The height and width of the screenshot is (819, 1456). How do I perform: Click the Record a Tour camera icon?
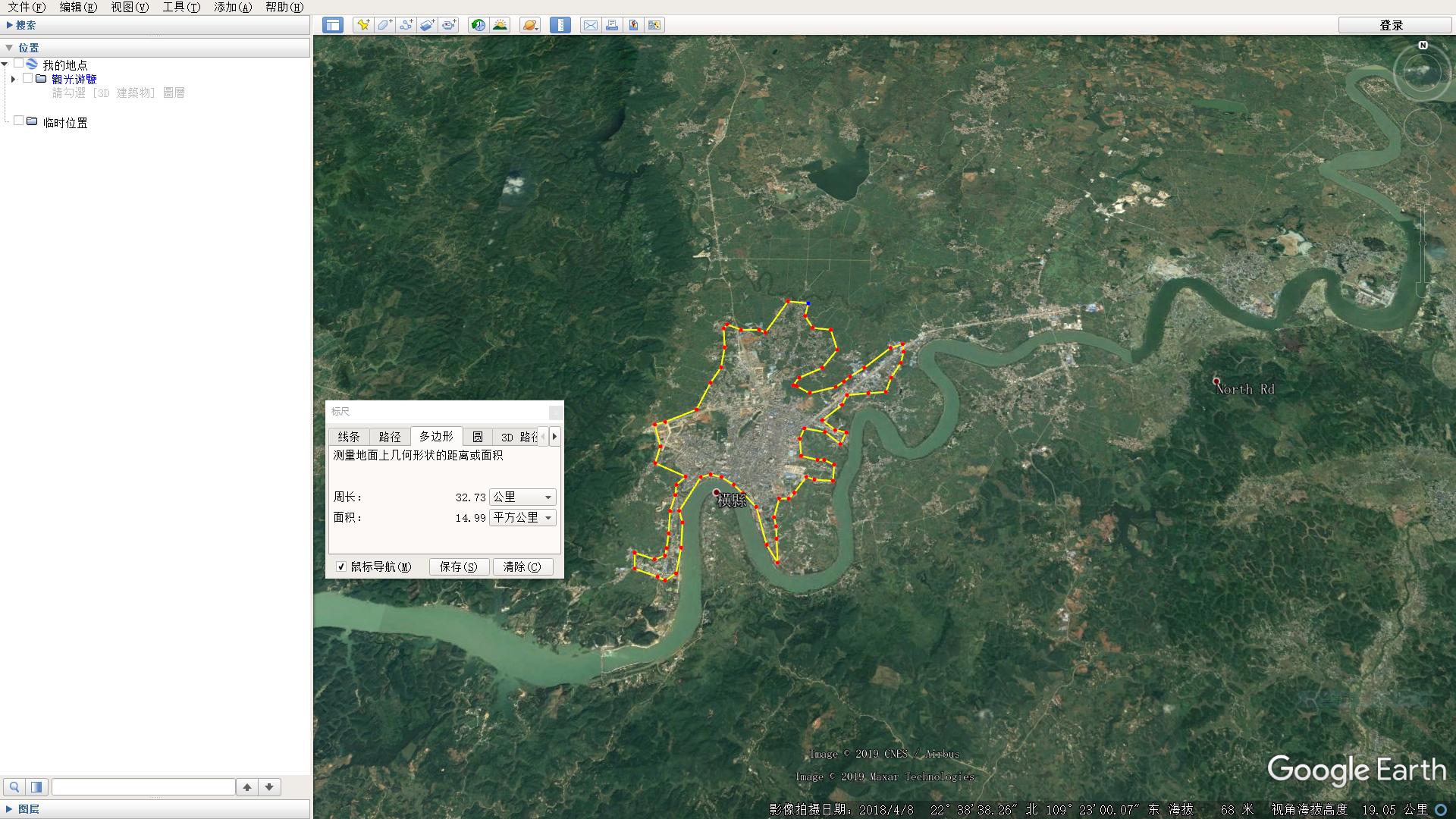coord(449,25)
